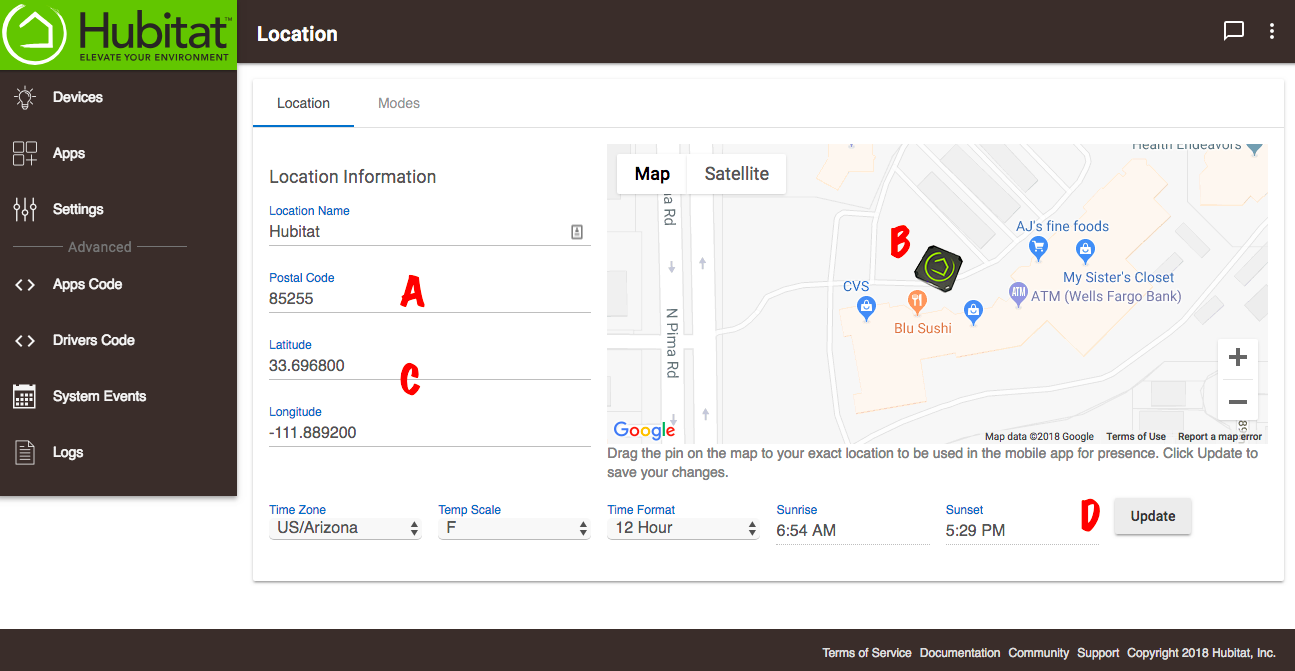Click Report a map error link
This screenshot has width=1295, height=671.
1220,437
